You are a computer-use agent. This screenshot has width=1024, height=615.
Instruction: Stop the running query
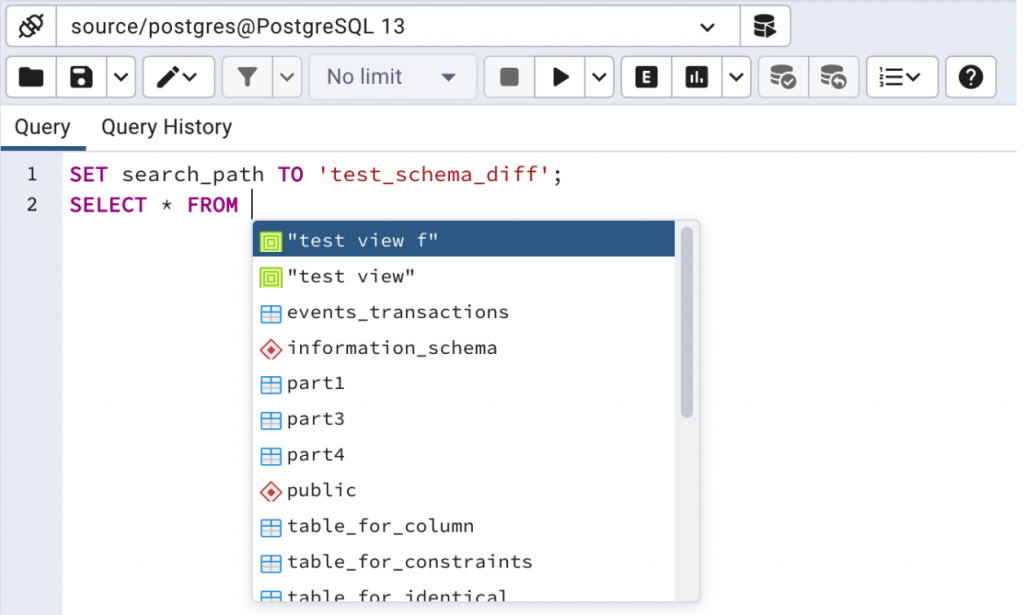click(508, 77)
